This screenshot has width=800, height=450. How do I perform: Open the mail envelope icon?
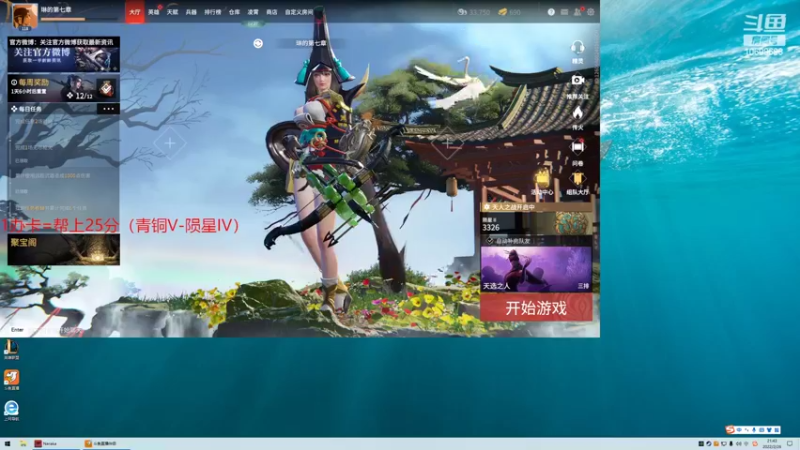click(x=564, y=12)
